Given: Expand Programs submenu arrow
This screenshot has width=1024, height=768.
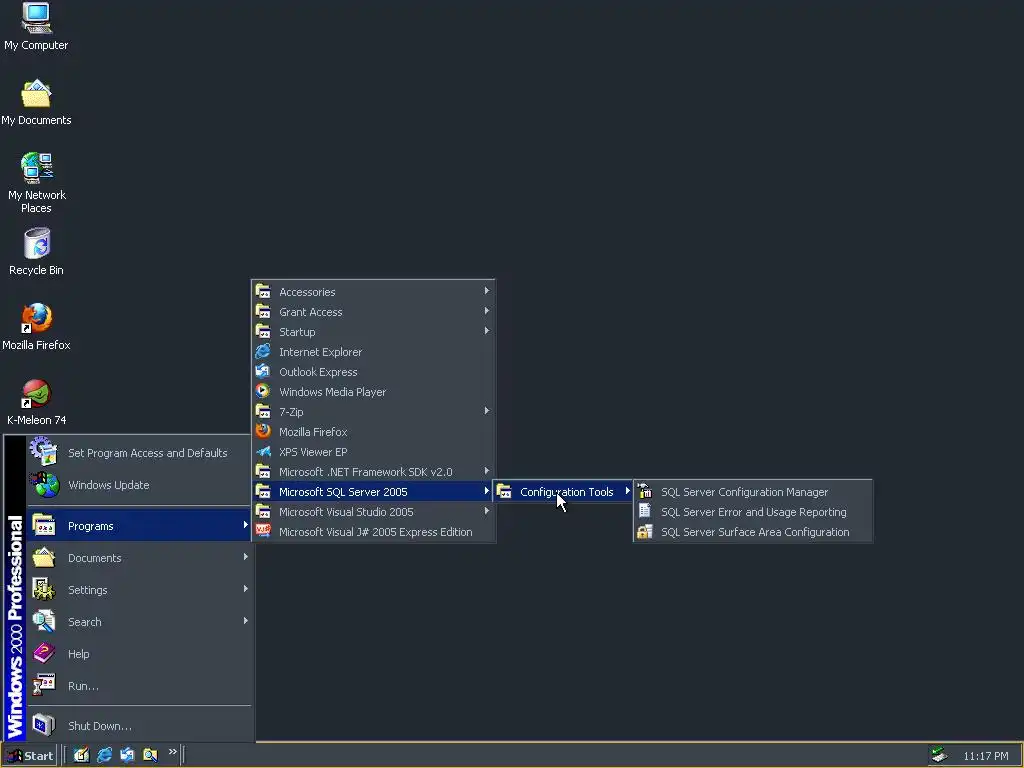Looking at the screenshot, I should point(246,525).
